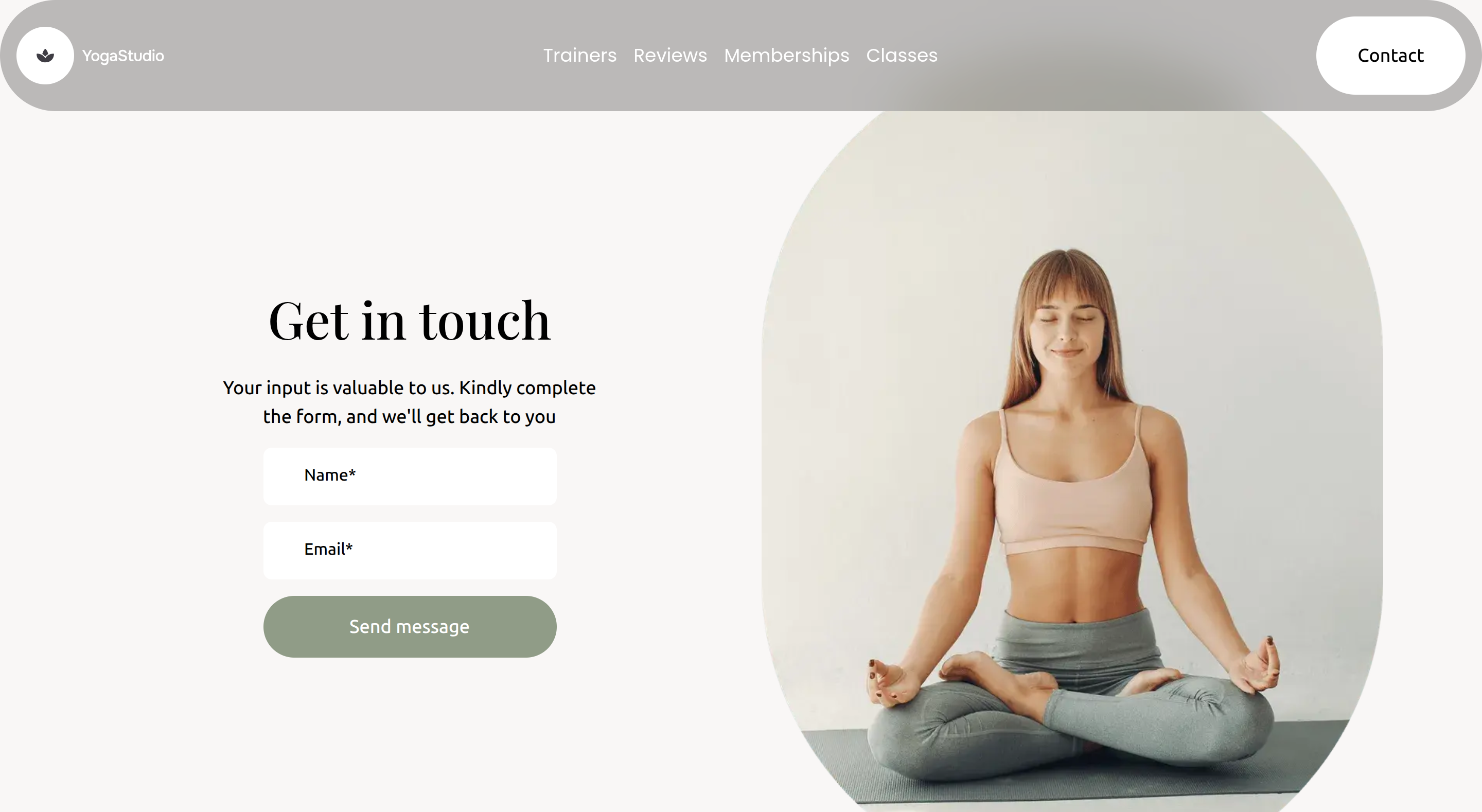The image size is (1482, 812).
Task: Navigate to the Classes page
Action: coord(902,56)
